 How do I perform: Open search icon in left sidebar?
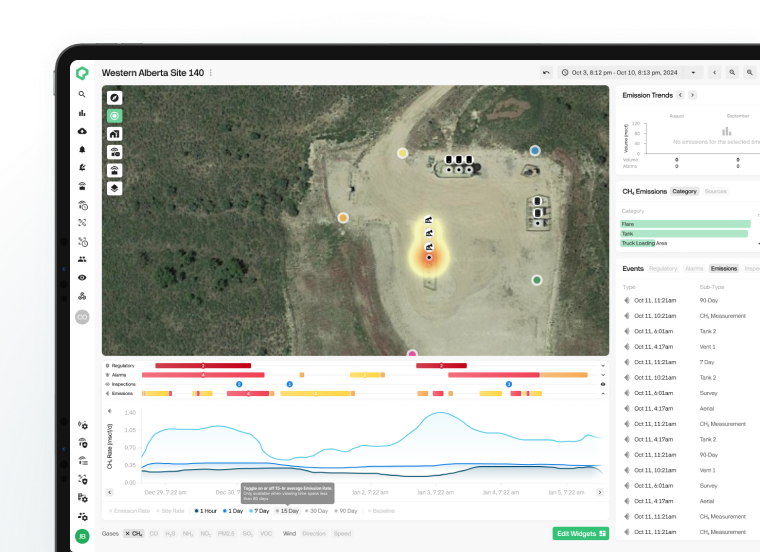(x=82, y=95)
